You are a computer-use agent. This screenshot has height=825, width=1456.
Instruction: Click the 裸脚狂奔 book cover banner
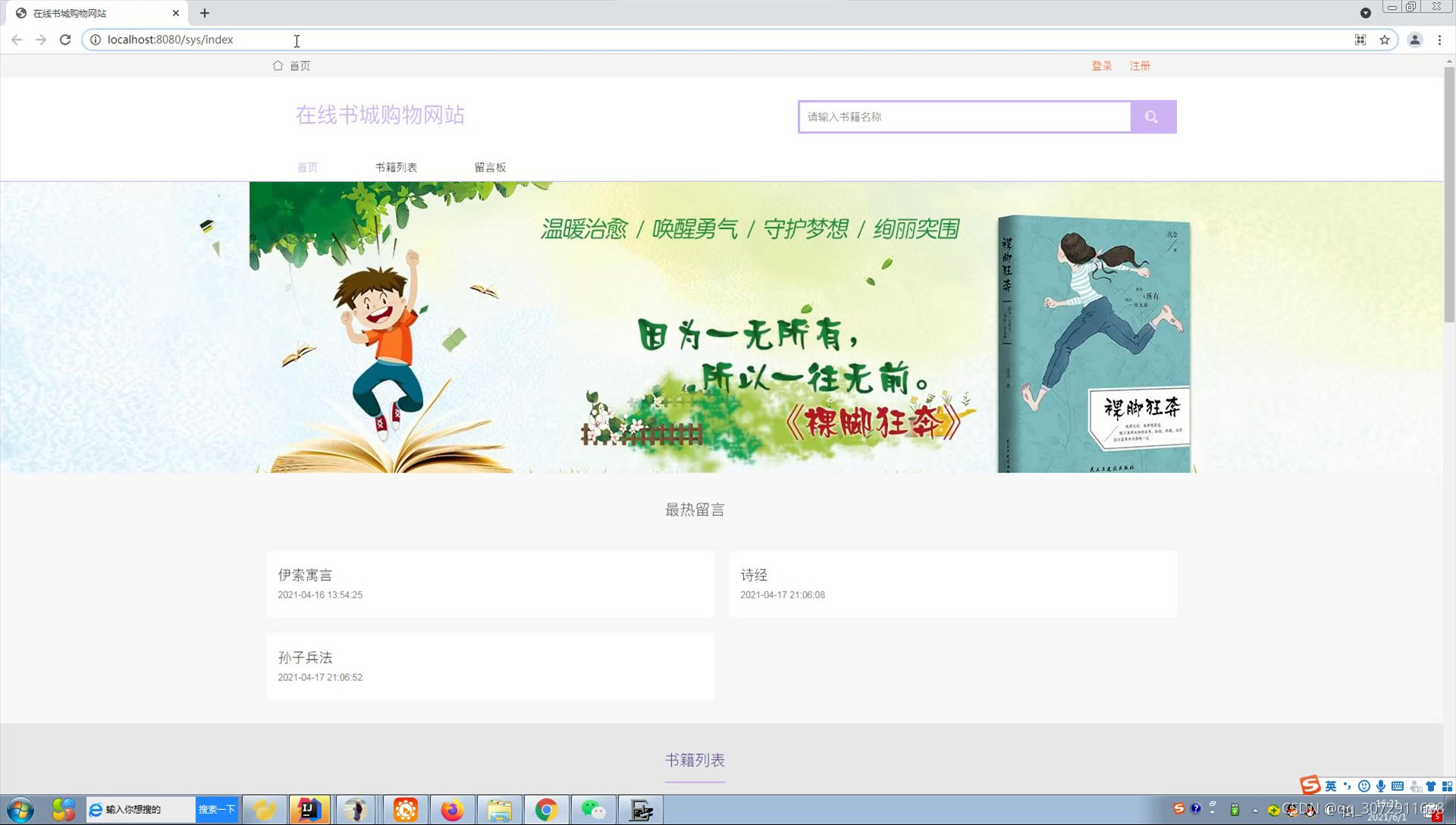(x=1094, y=343)
